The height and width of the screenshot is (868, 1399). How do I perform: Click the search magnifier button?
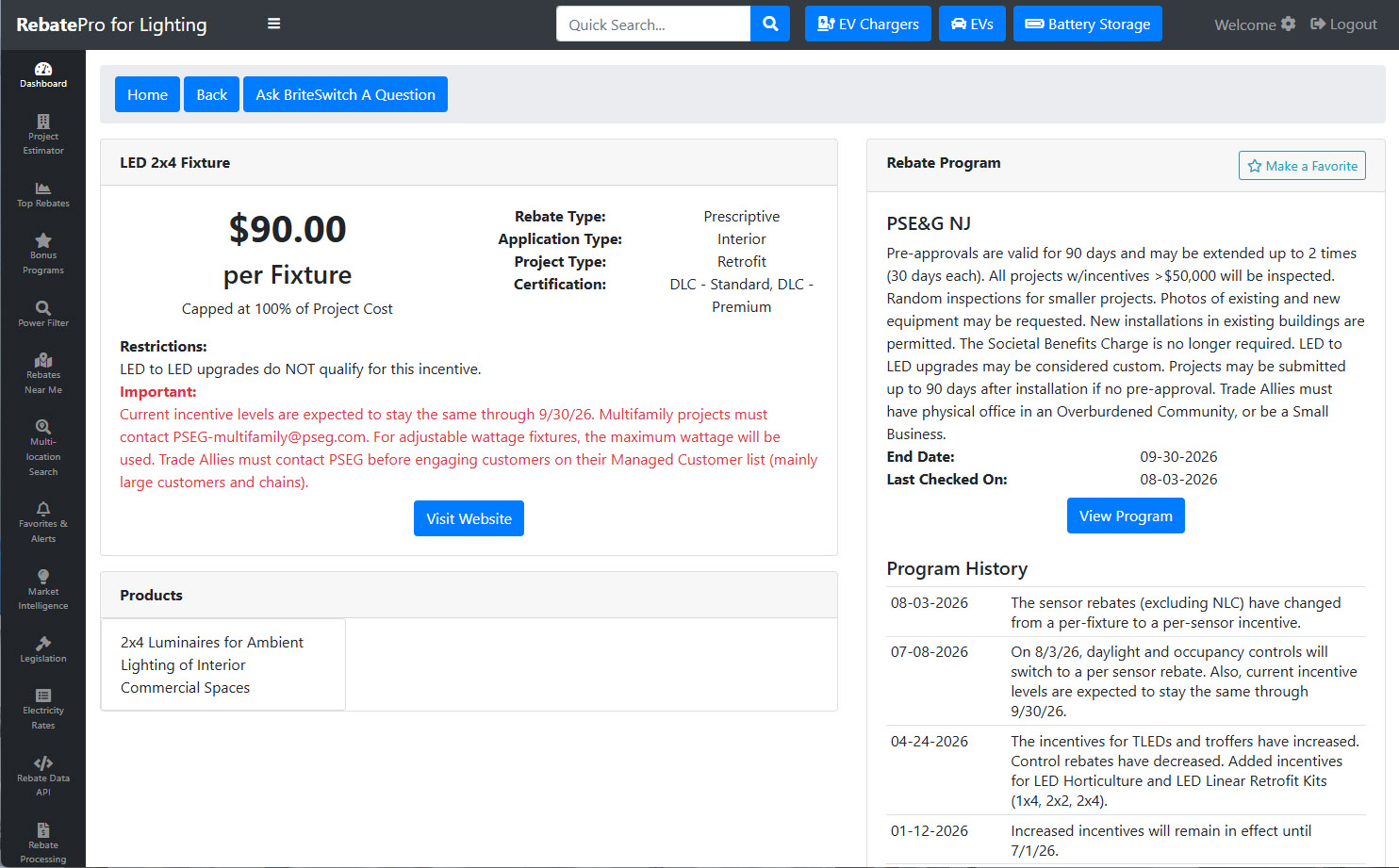770,24
